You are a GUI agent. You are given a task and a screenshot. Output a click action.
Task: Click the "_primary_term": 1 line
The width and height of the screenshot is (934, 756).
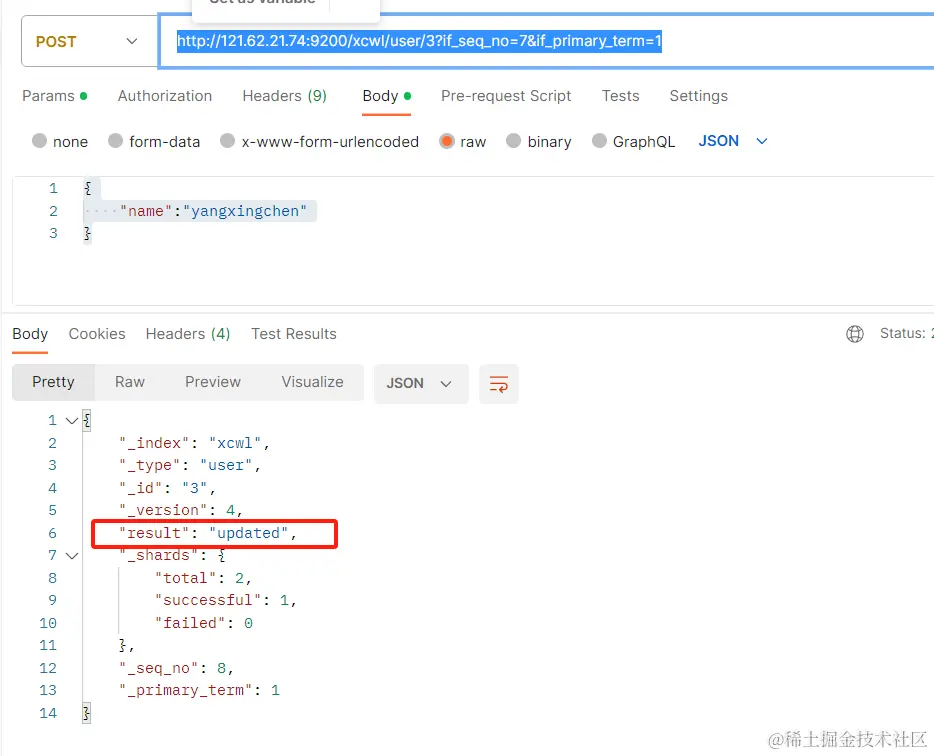[x=199, y=690]
